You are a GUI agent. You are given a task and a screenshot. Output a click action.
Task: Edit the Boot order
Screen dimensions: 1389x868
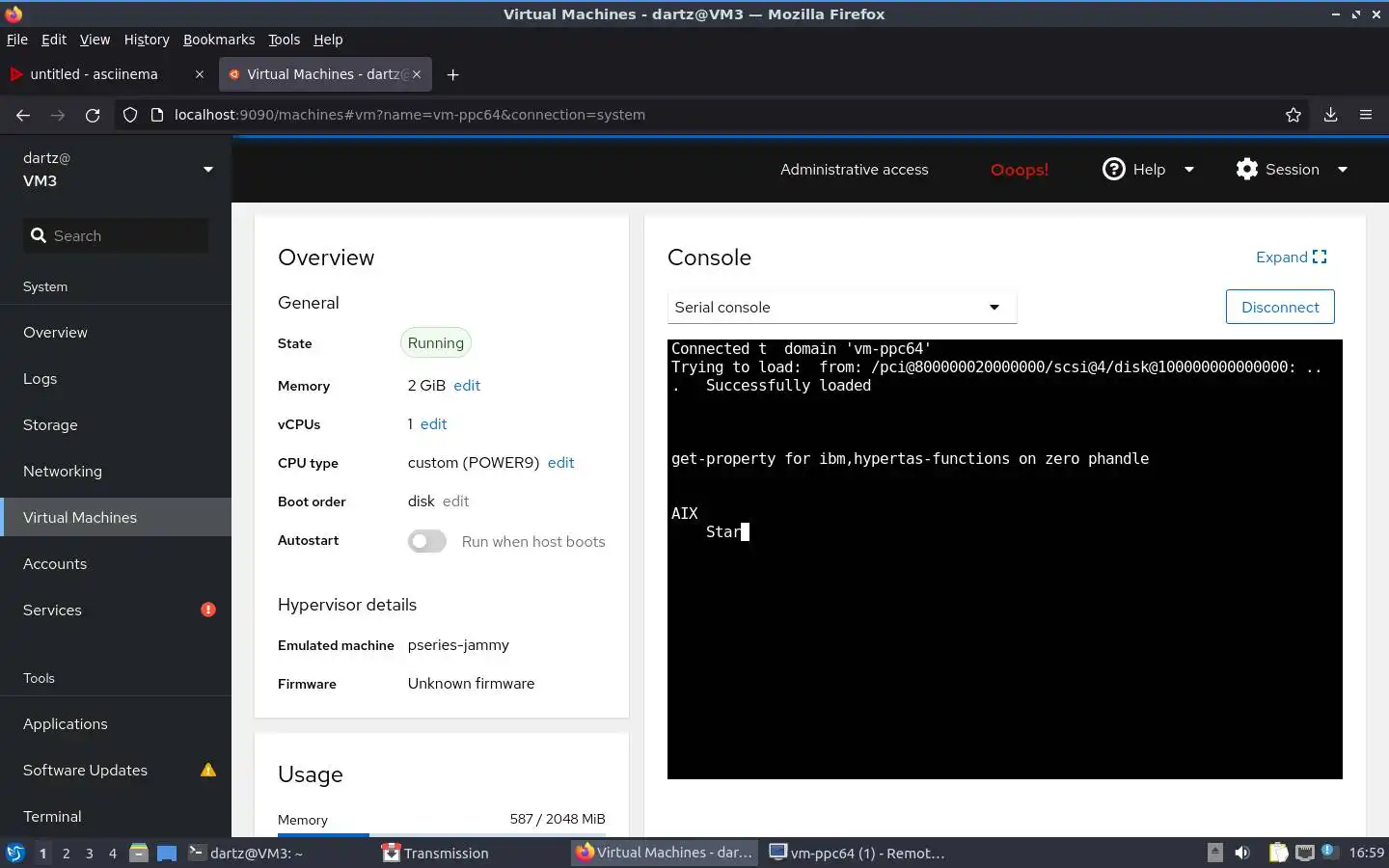click(x=455, y=501)
